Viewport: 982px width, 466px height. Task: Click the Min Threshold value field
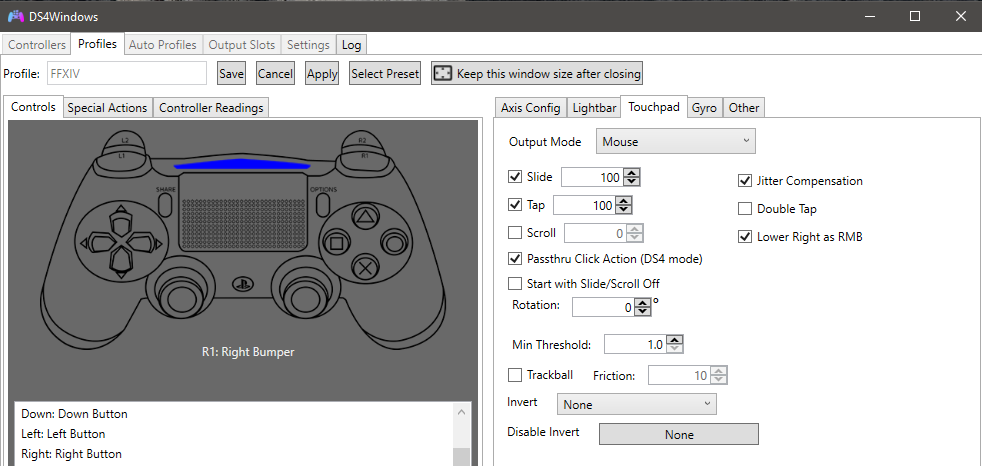coord(635,344)
